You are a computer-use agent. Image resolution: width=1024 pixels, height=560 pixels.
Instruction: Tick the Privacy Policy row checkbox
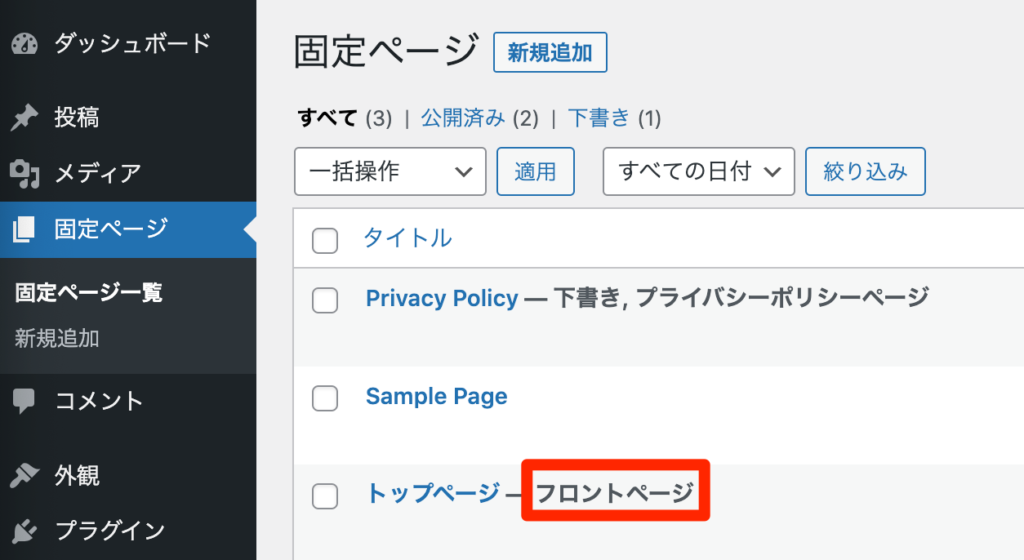(325, 300)
